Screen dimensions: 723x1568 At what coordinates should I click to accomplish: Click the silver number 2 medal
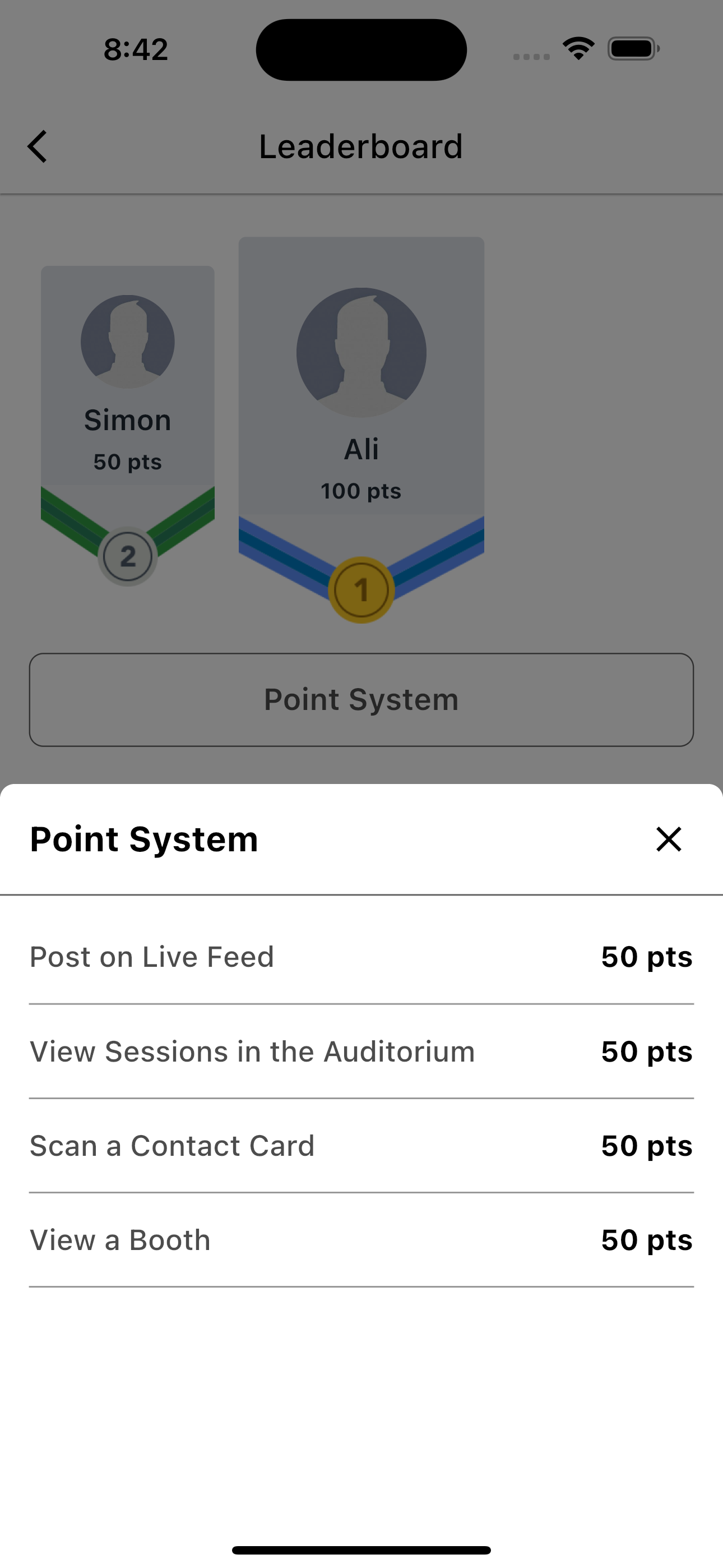click(128, 556)
